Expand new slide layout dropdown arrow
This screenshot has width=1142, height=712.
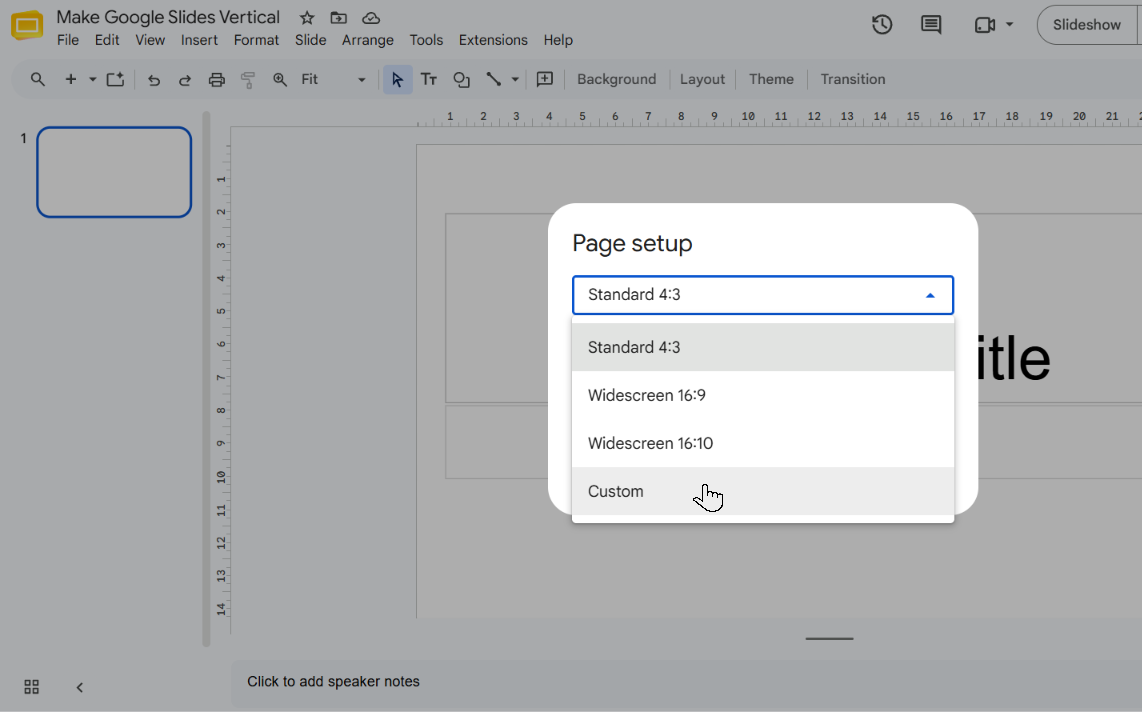[92, 79]
